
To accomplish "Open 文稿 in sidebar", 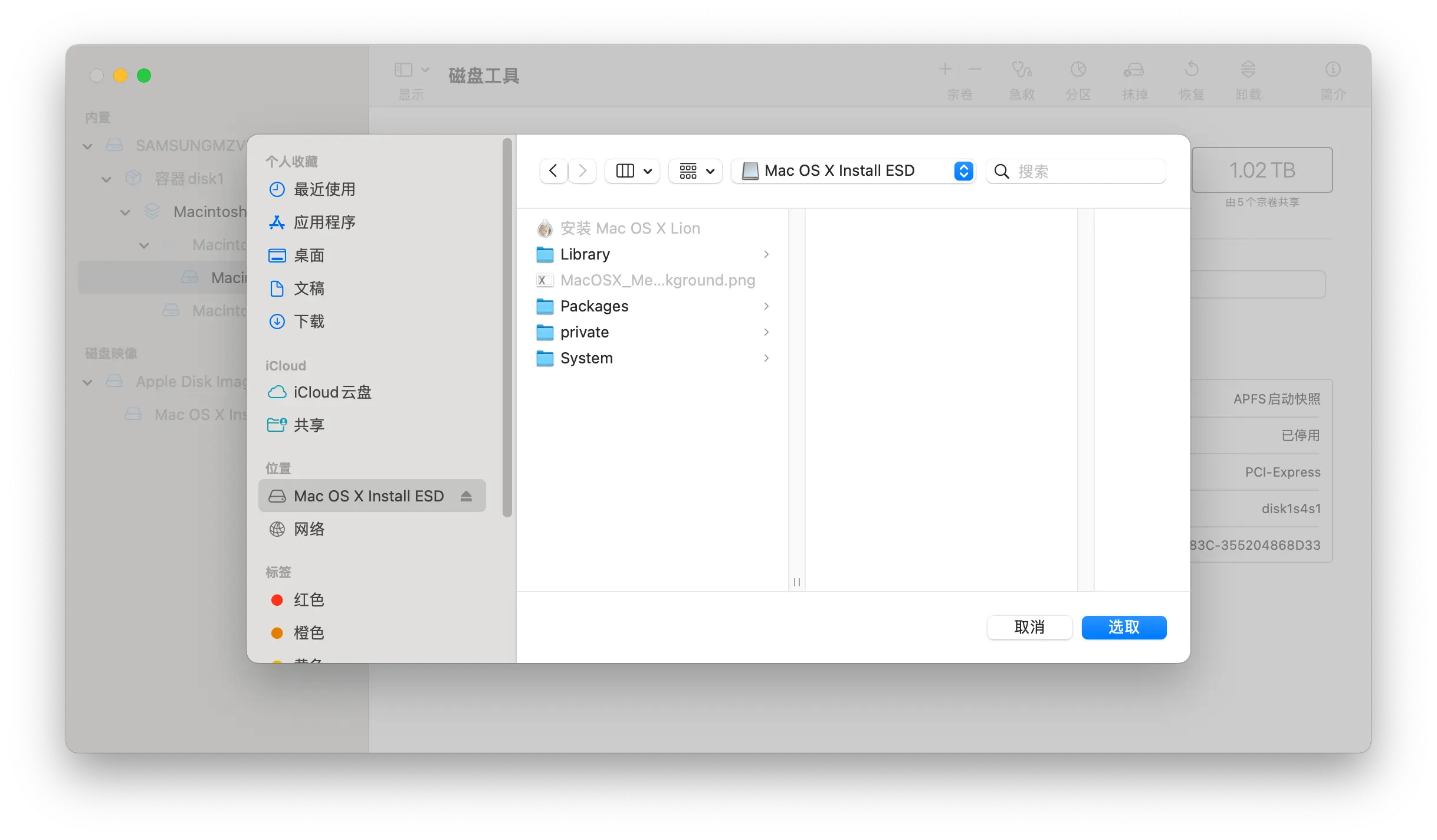I will (x=372, y=288).
